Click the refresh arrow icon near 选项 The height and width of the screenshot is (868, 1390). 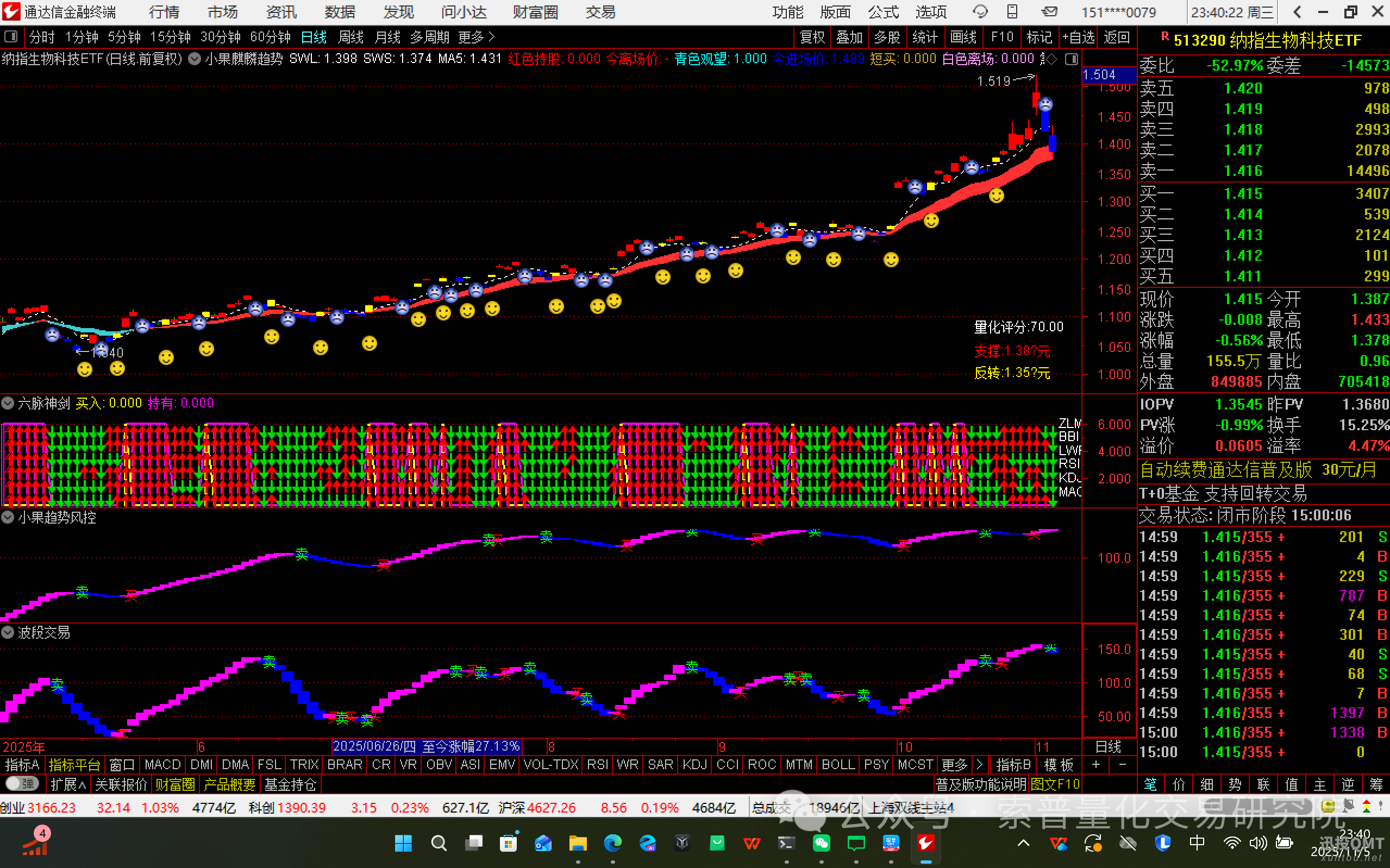pos(980,11)
